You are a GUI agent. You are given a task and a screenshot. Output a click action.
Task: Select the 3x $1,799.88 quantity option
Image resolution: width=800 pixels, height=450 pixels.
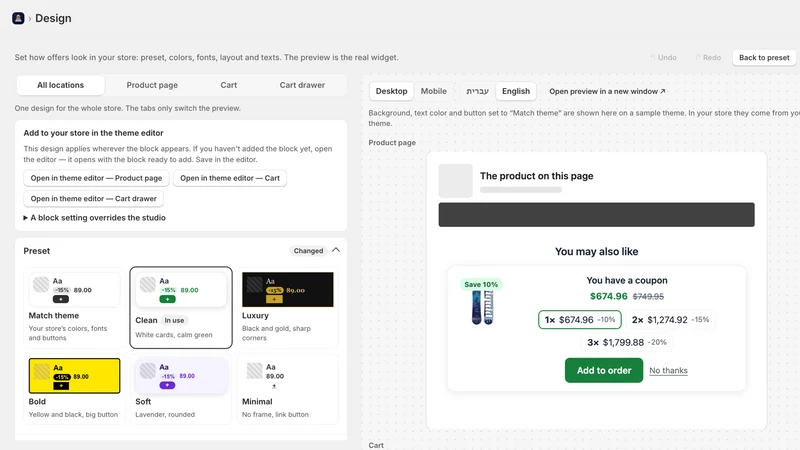click(x=627, y=342)
